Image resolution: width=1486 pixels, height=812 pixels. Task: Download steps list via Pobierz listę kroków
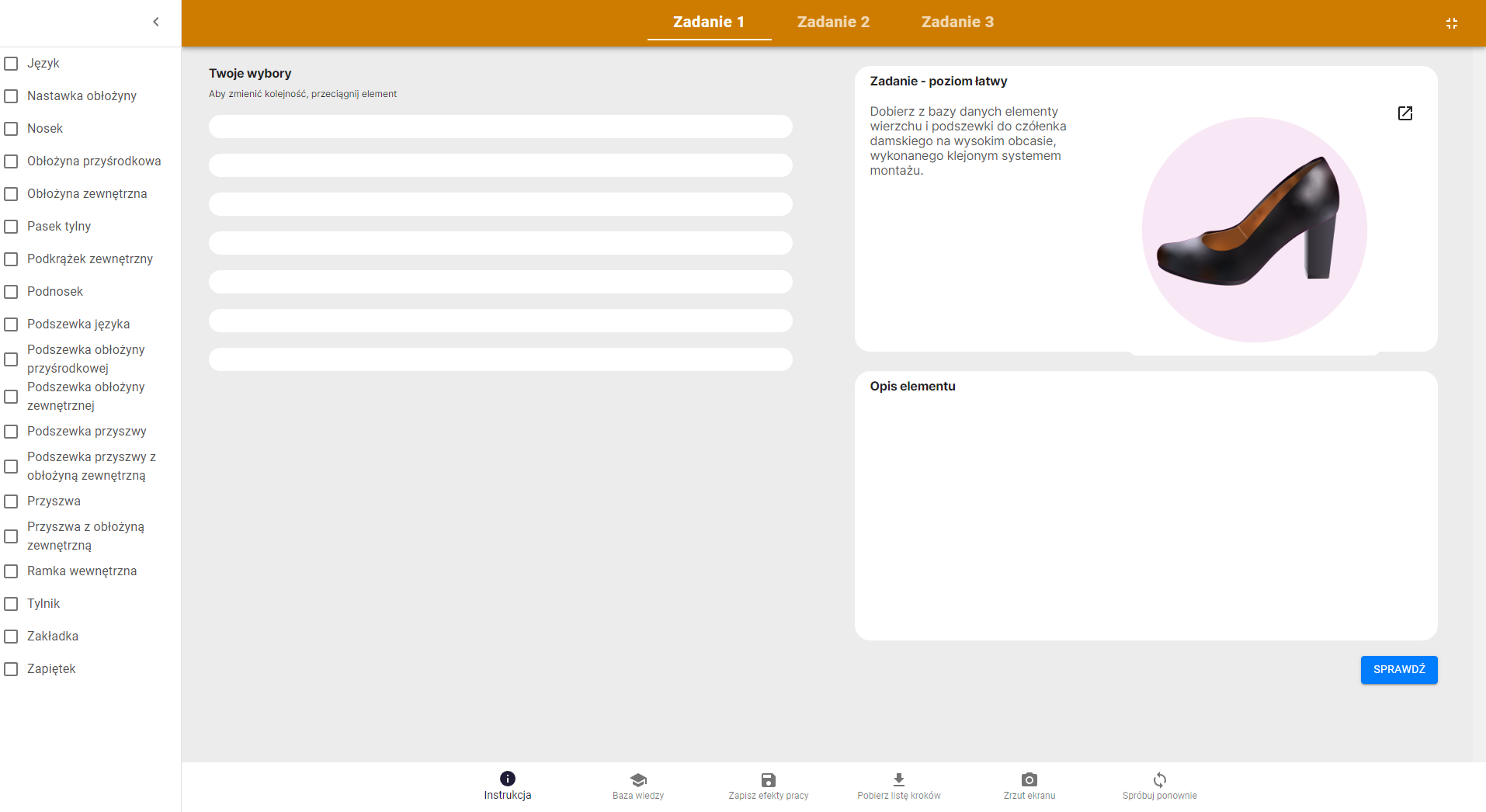point(898,780)
